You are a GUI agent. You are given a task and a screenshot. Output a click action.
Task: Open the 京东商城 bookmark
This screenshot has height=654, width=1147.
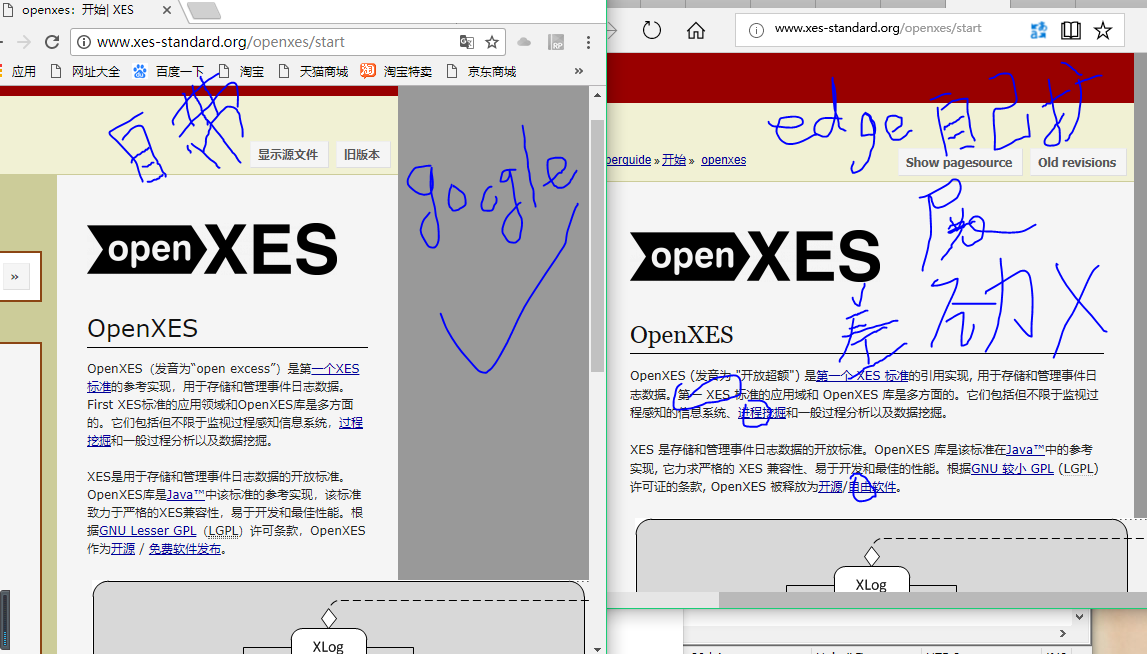pos(481,72)
